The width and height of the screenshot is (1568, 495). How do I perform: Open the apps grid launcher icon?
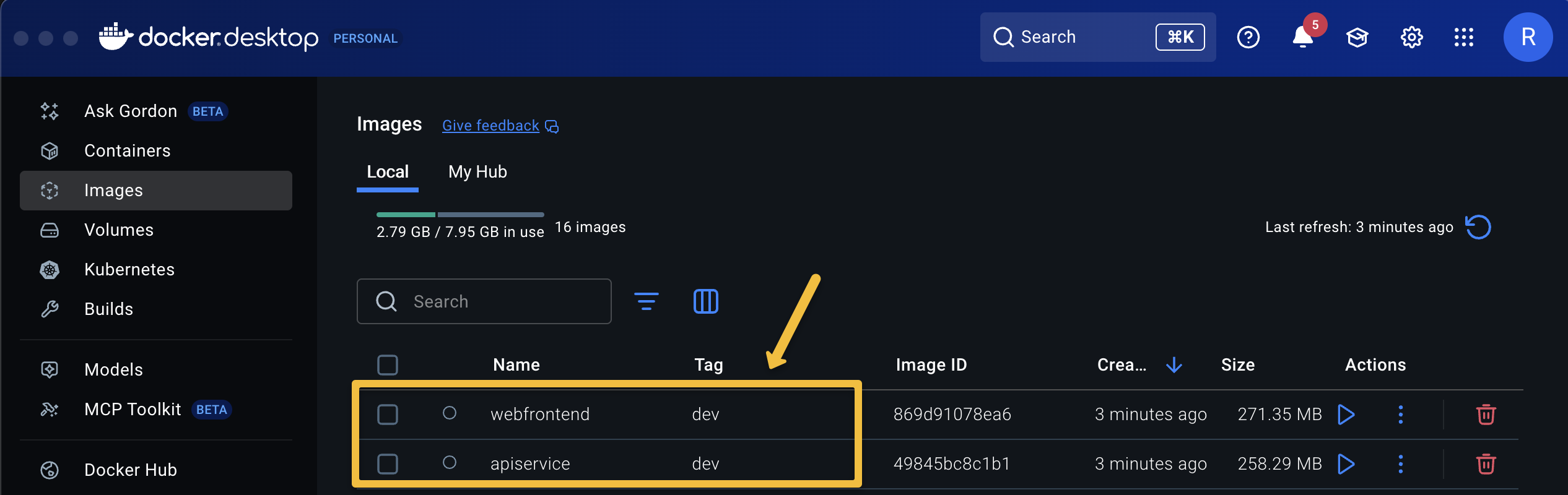[x=1464, y=38]
